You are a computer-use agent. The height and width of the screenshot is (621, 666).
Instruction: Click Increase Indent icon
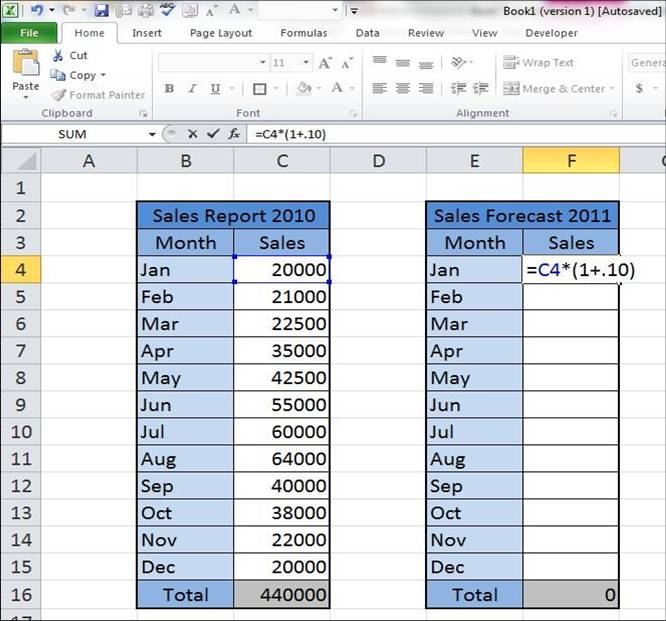tap(481, 88)
